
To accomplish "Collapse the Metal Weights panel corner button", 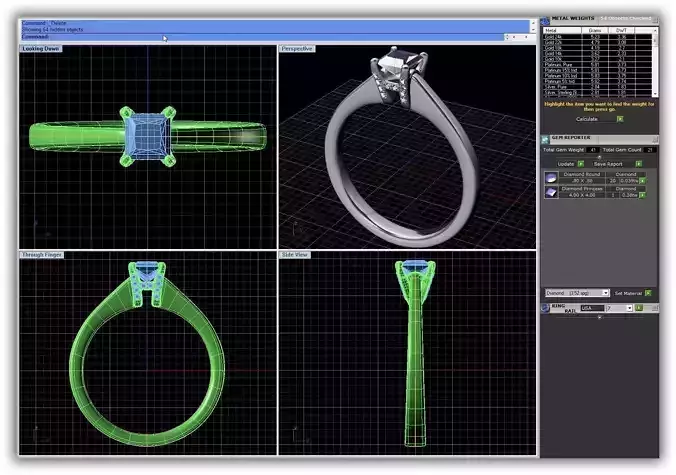I will click(x=655, y=20).
